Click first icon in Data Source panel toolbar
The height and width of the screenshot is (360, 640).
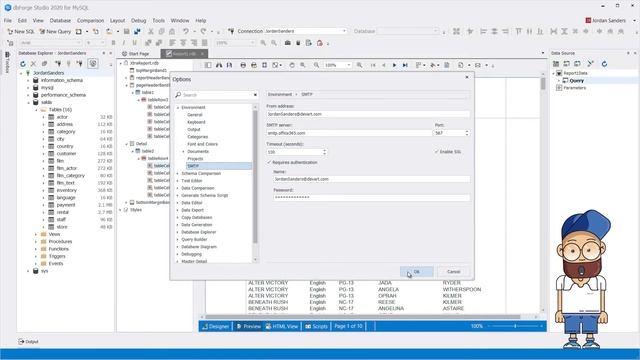pyautogui.click(x=556, y=64)
